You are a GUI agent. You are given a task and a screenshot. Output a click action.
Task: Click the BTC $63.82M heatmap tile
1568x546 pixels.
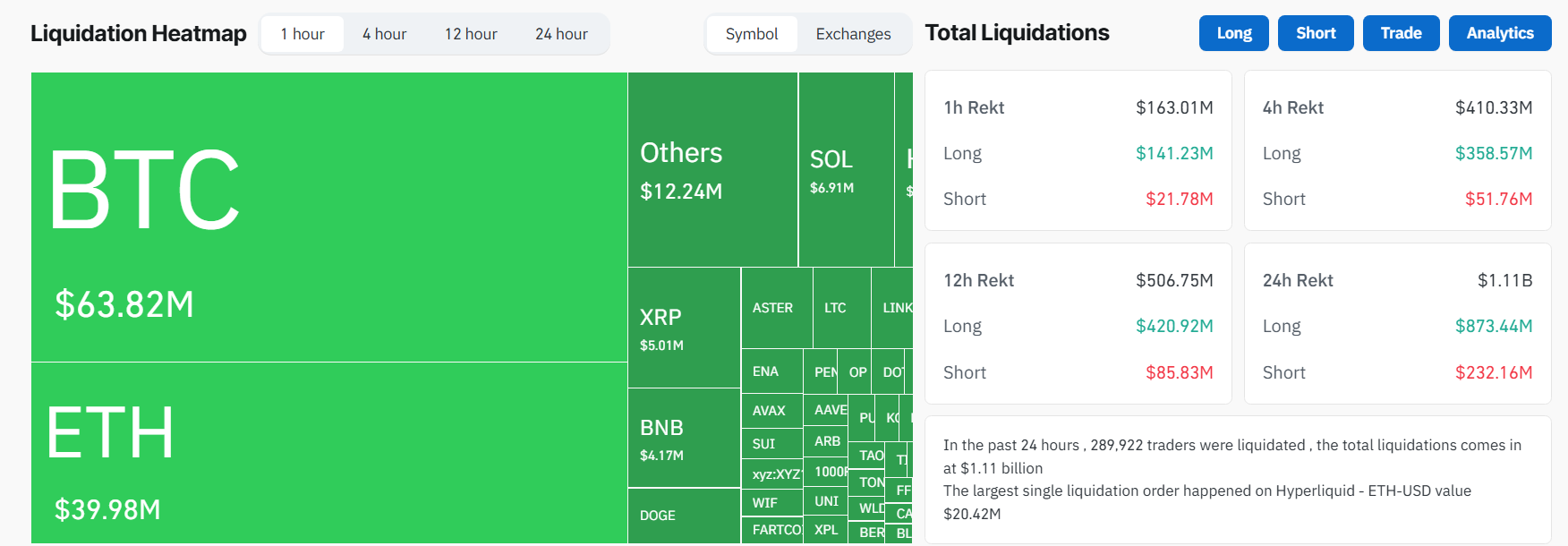328,217
